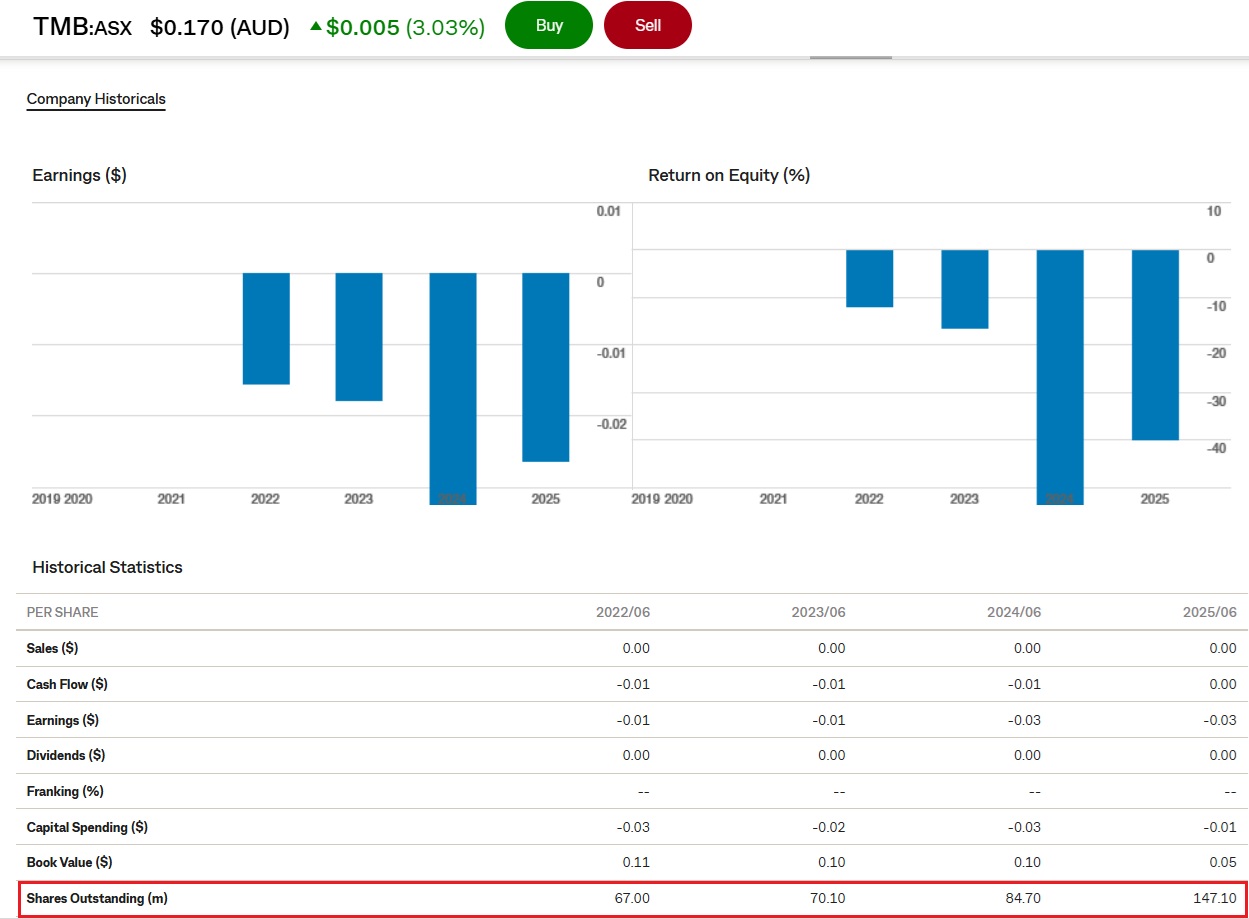Click the 2022 bar in Earnings chart
Viewport: 1249px width, 919px height.
click(x=266, y=328)
